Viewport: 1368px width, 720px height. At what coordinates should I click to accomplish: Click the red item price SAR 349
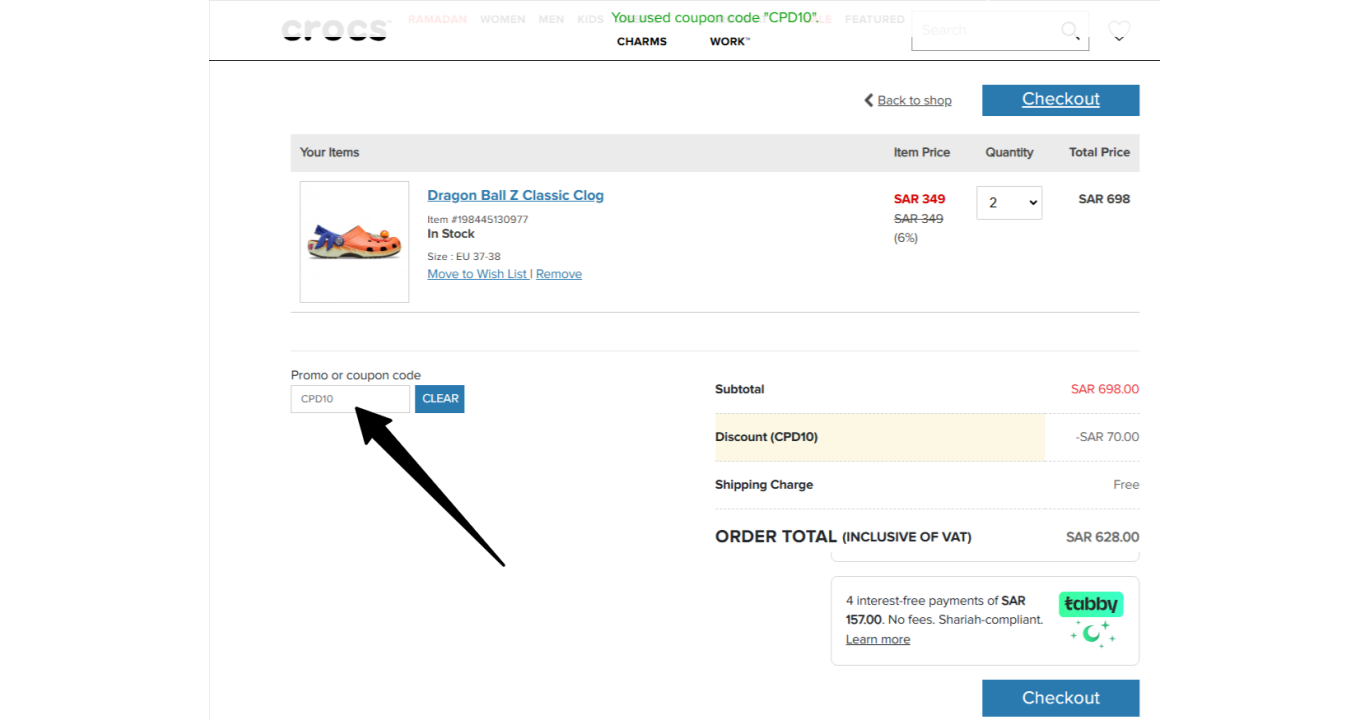[x=919, y=199]
